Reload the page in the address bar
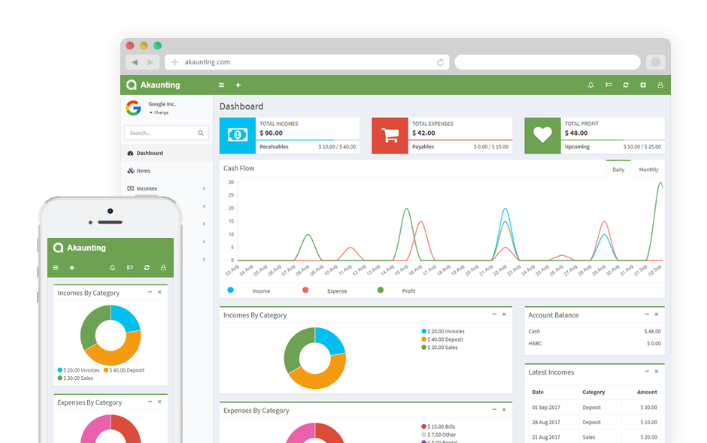The height and width of the screenshot is (443, 707). pyautogui.click(x=440, y=62)
